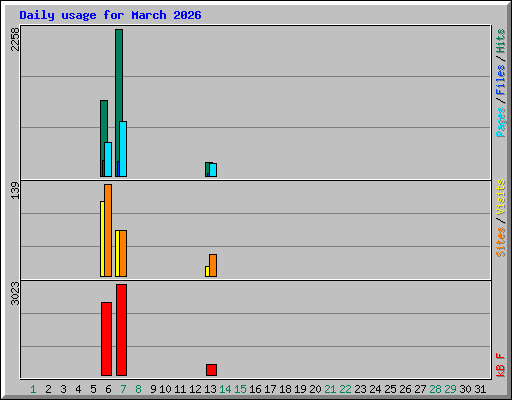Click day label "19" on the axis
Screen dimensions: 512x400
[300, 389]
